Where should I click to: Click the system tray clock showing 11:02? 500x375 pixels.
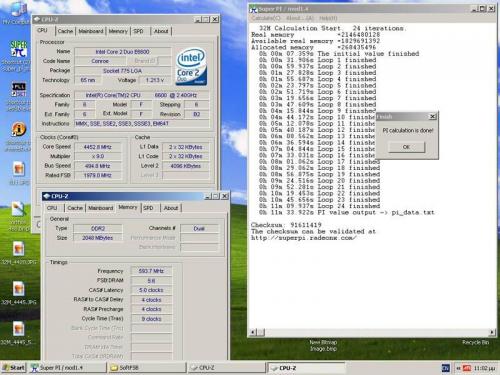(x=484, y=368)
